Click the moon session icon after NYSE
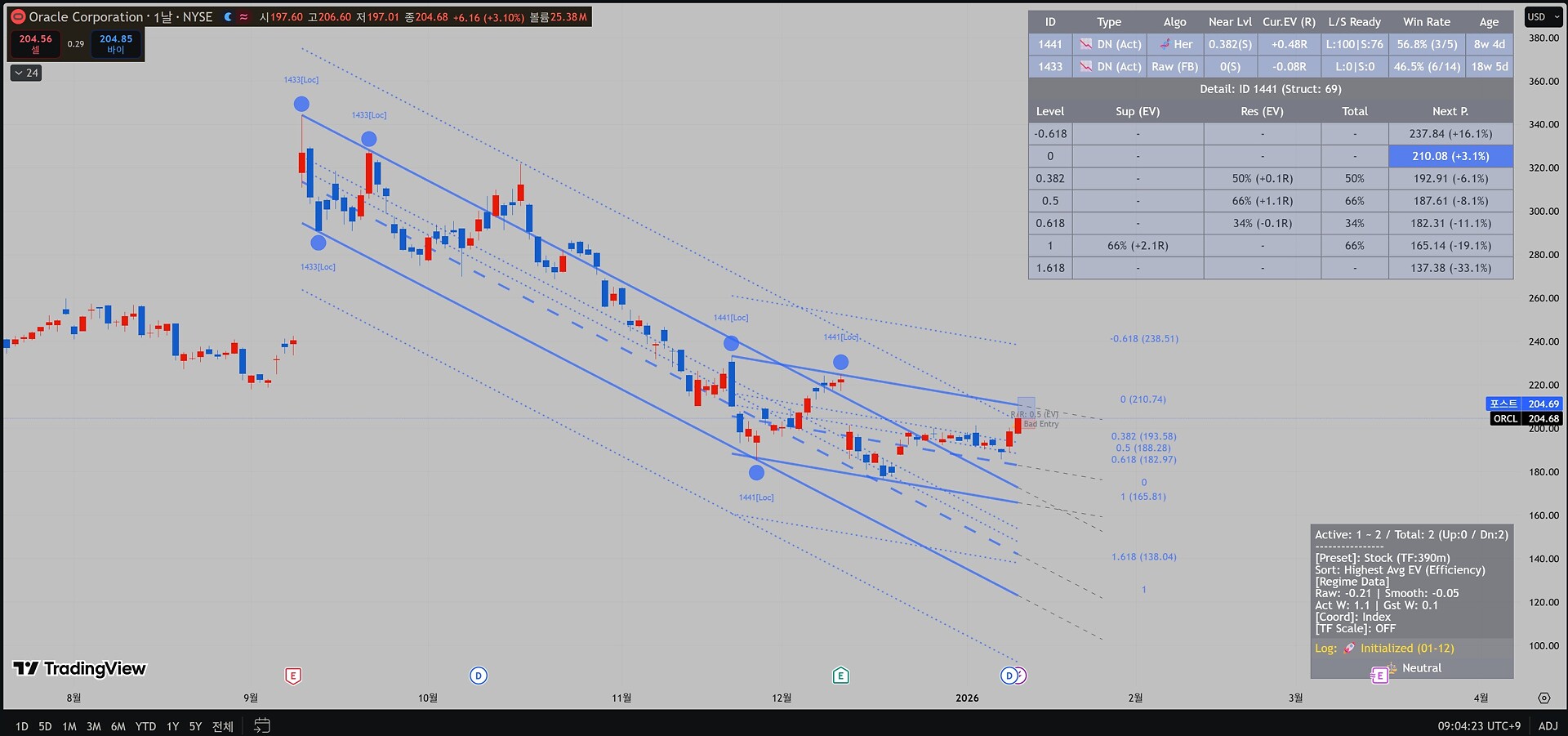This screenshot has height=736, width=1568. coord(228,17)
